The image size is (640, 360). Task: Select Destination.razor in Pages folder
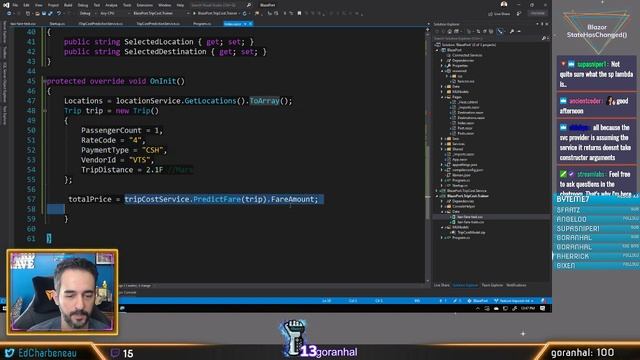[x=470, y=113]
